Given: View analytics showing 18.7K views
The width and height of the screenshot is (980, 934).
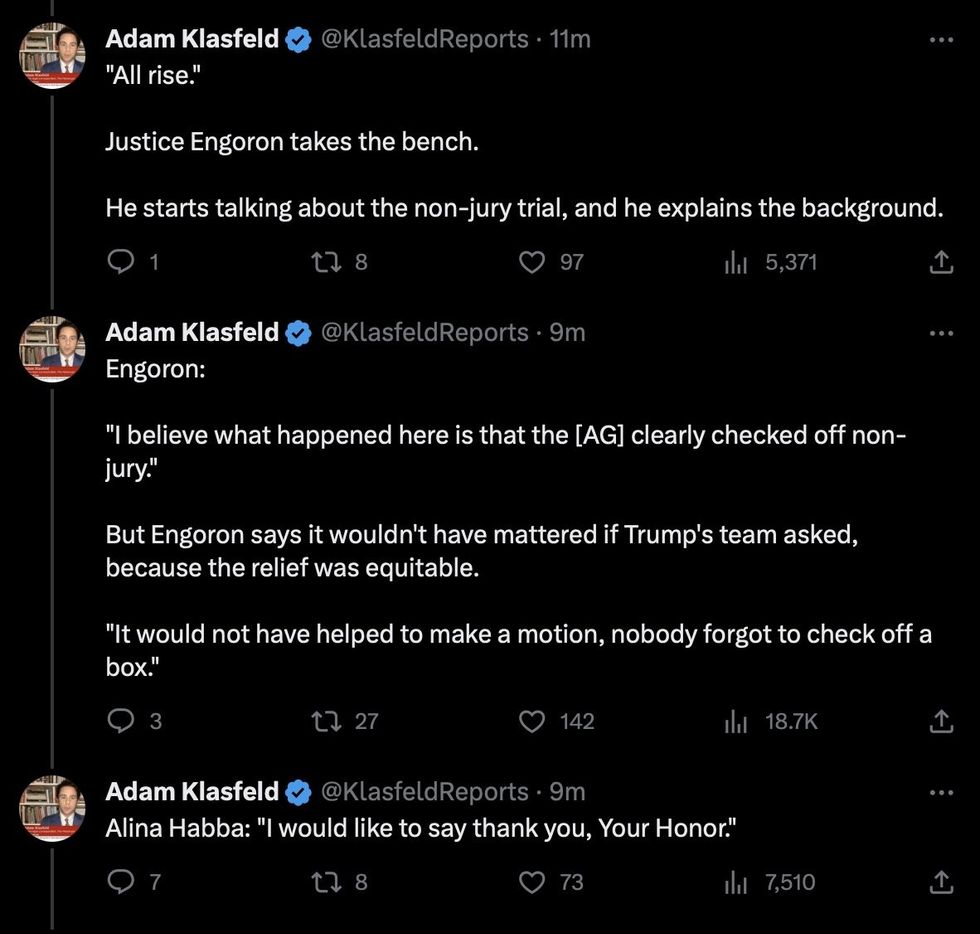Looking at the screenshot, I should tap(736, 720).
